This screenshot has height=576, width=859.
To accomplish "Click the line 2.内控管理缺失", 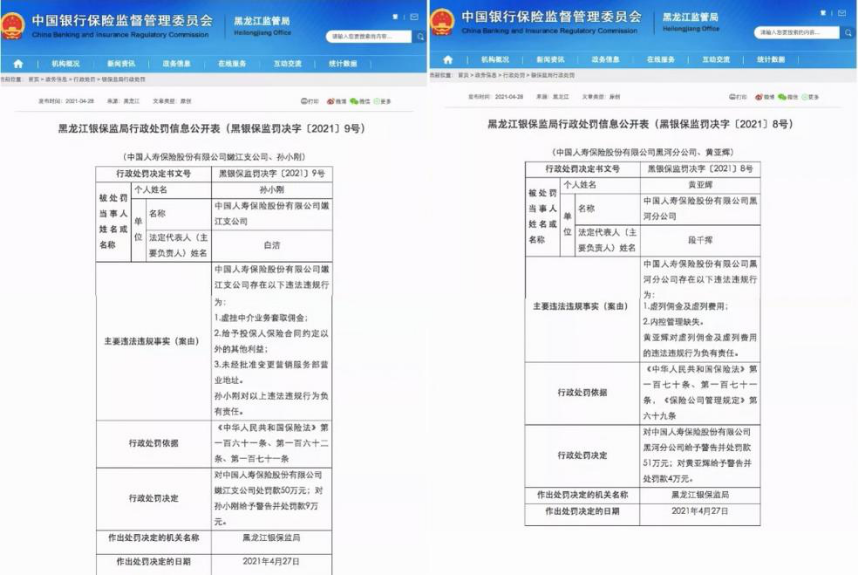I will pyautogui.click(x=674, y=322).
